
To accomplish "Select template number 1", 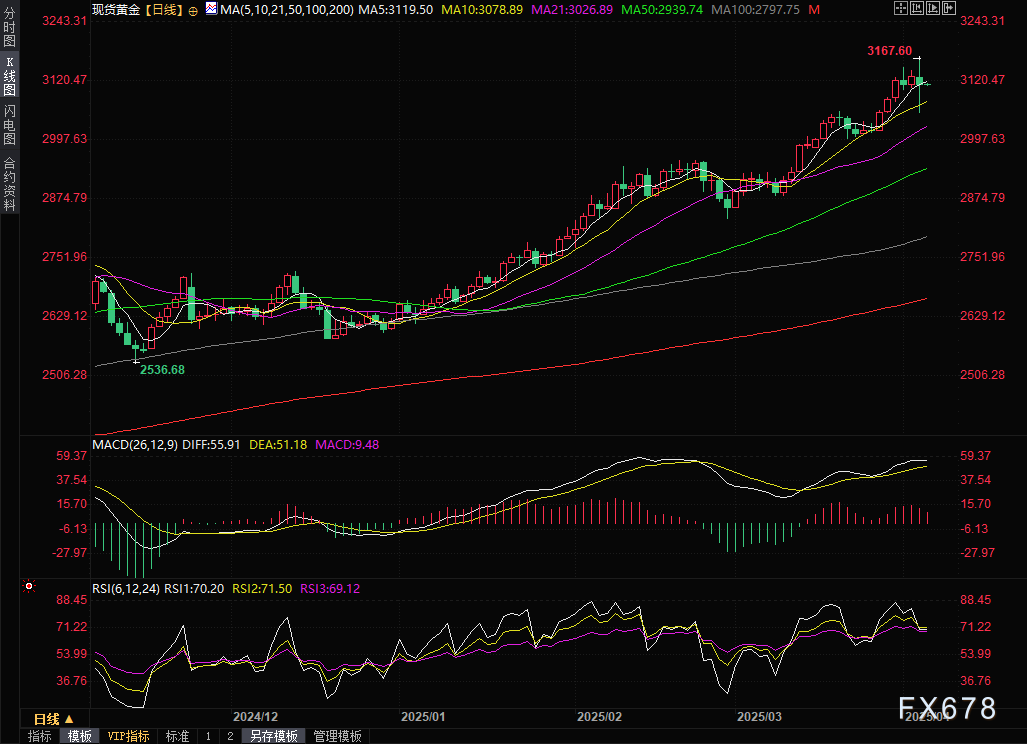I will [208, 736].
